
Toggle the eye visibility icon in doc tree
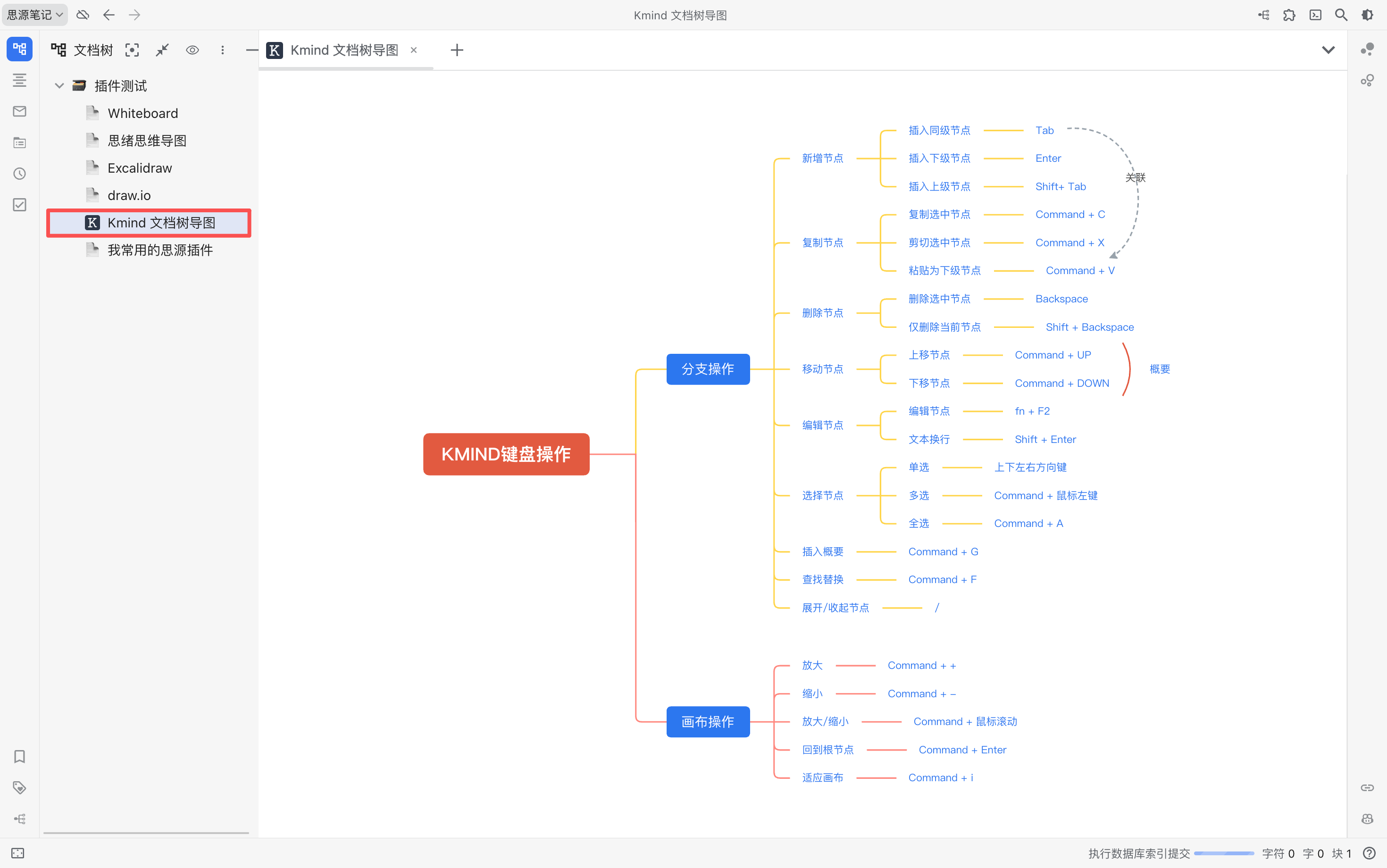(x=192, y=50)
